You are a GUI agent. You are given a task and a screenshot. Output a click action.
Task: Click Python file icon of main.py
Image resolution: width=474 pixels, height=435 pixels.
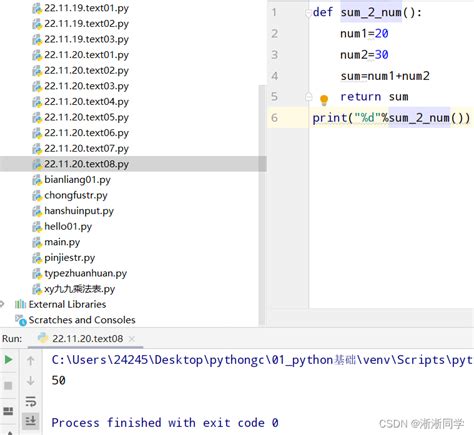pyautogui.click(x=37, y=242)
